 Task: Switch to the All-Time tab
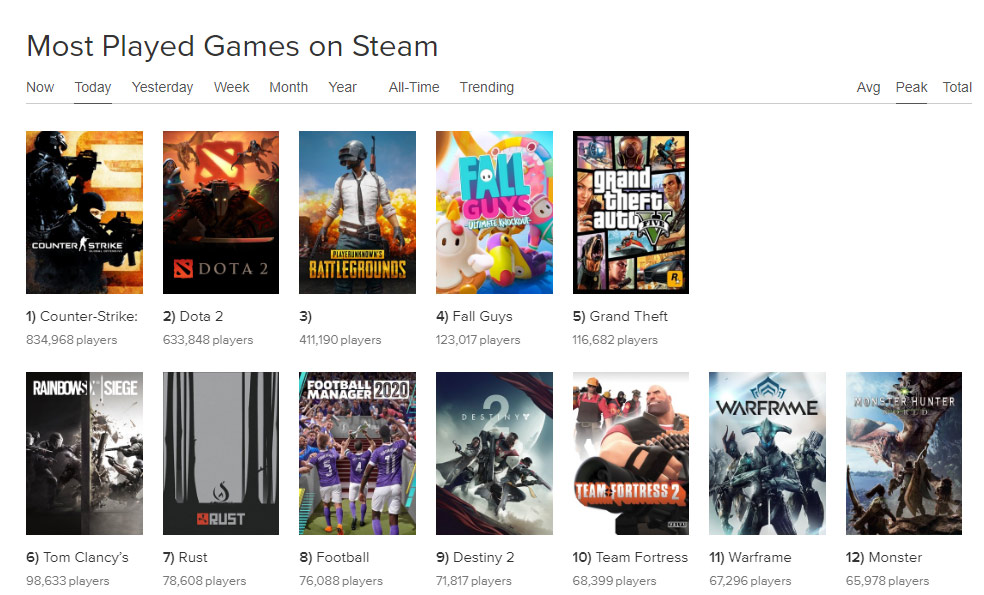tap(414, 87)
